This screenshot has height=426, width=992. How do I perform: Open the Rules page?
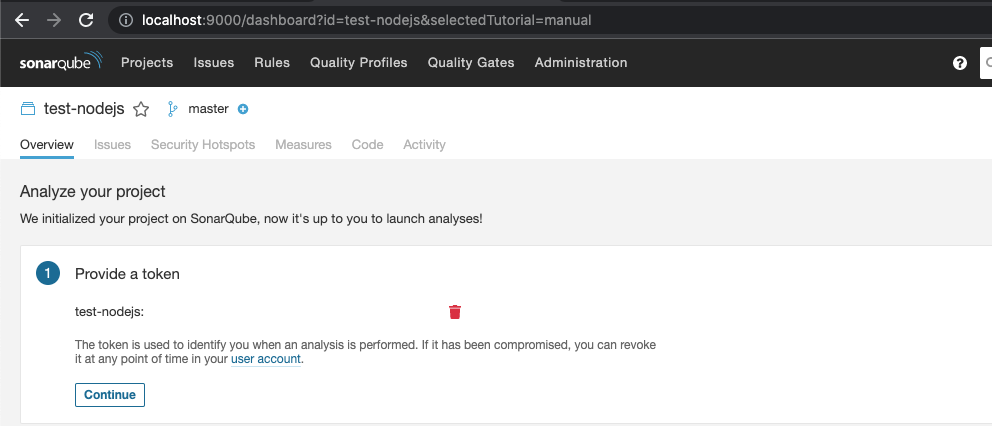(272, 63)
